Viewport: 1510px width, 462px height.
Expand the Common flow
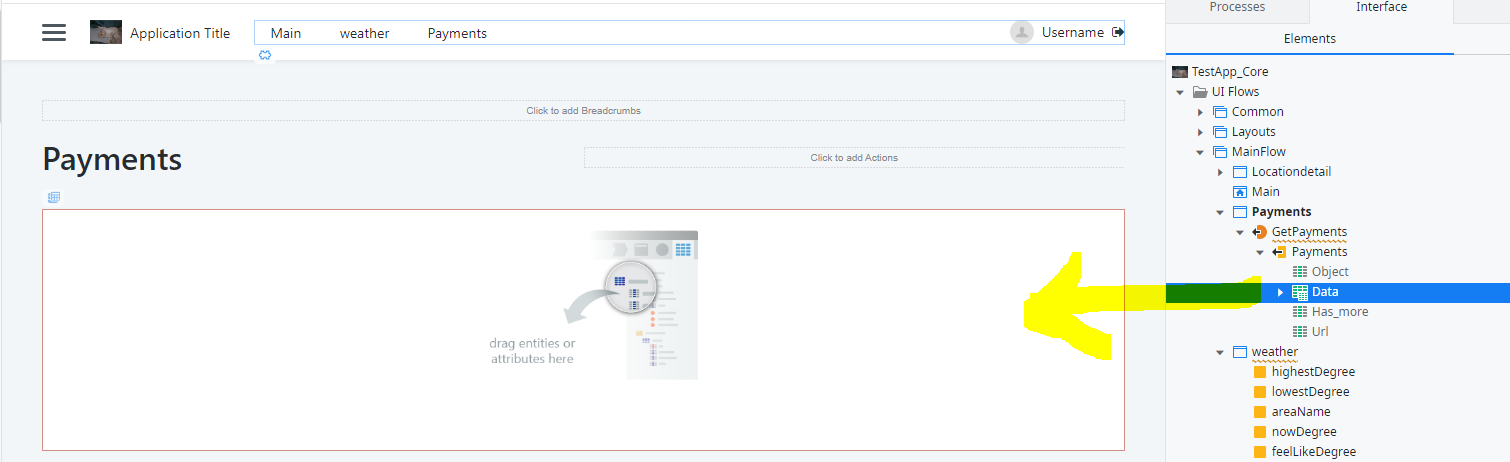[1201, 112]
